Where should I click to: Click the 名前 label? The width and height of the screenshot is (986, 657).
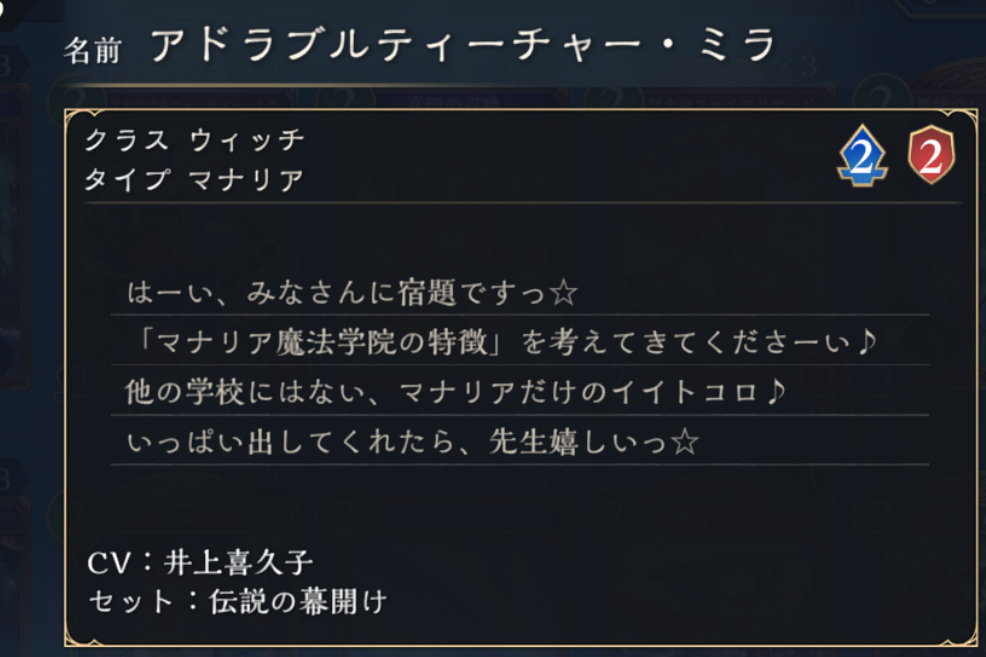coord(92,50)
